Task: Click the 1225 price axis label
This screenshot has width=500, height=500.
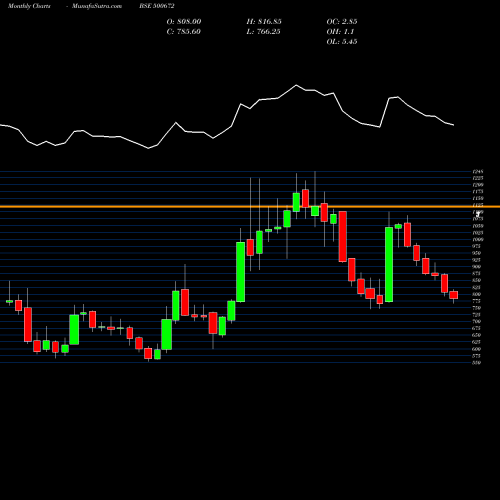Action: tap(478, 178)
